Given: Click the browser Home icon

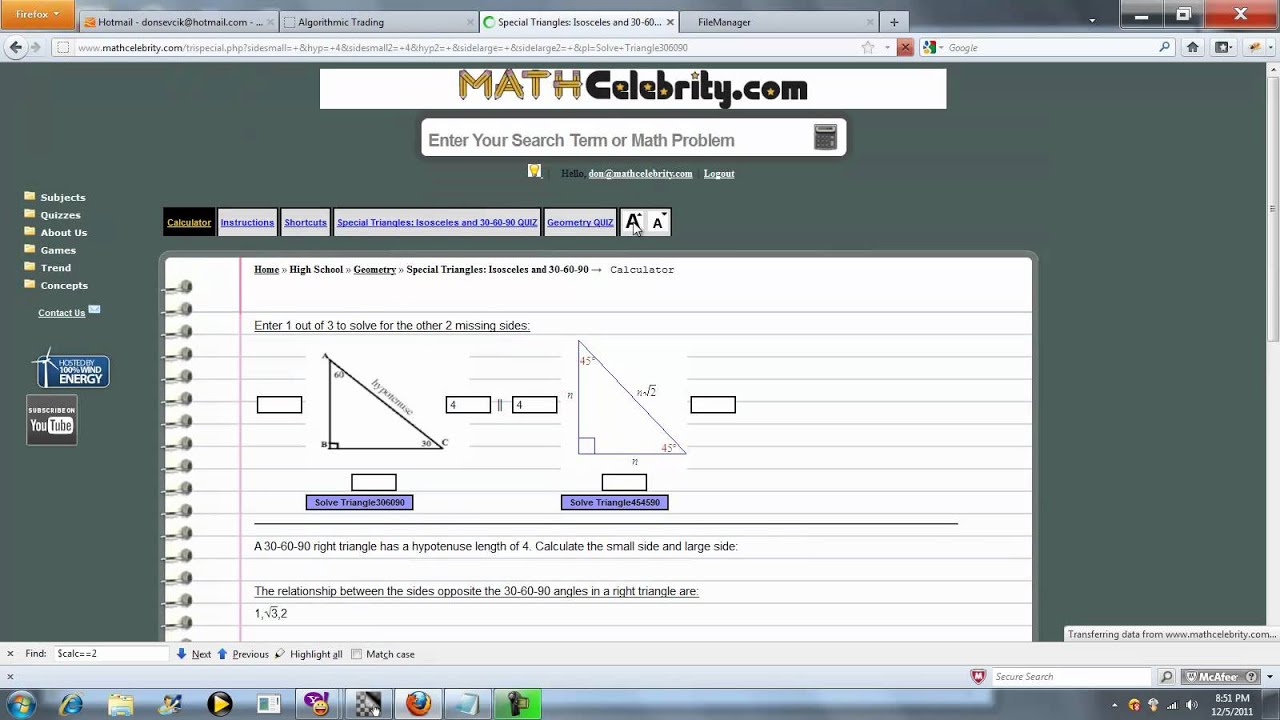Looking at the screenshot, I should (x=1192, y=47).
